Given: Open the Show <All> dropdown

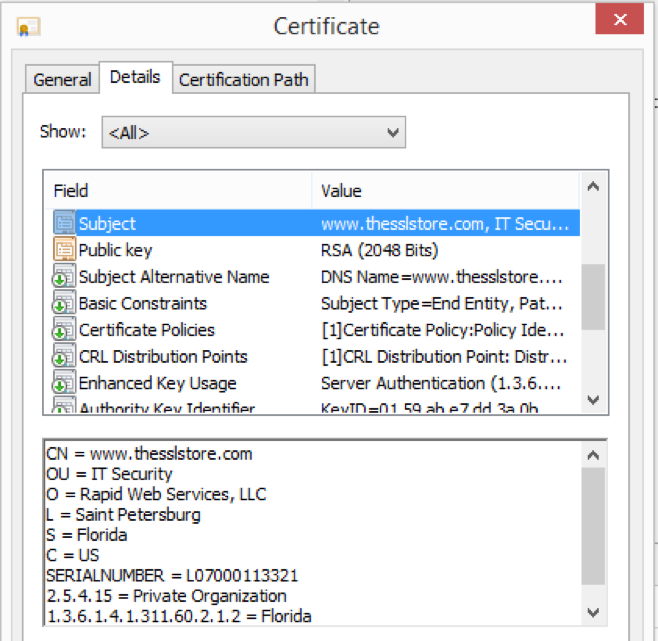Looking at the screenshot, I should tap(253, 133).
